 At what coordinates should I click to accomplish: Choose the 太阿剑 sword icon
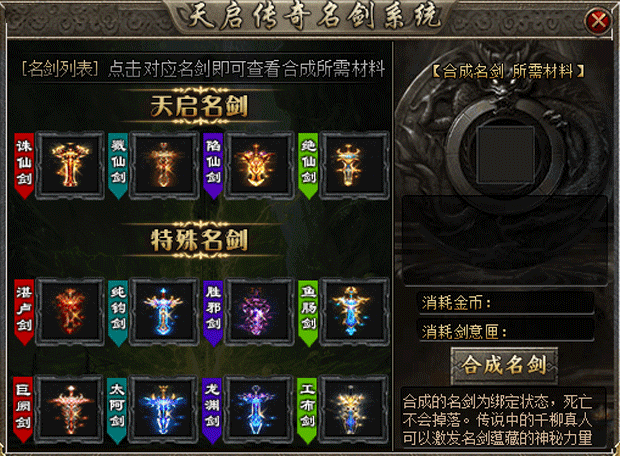(163, 409)
